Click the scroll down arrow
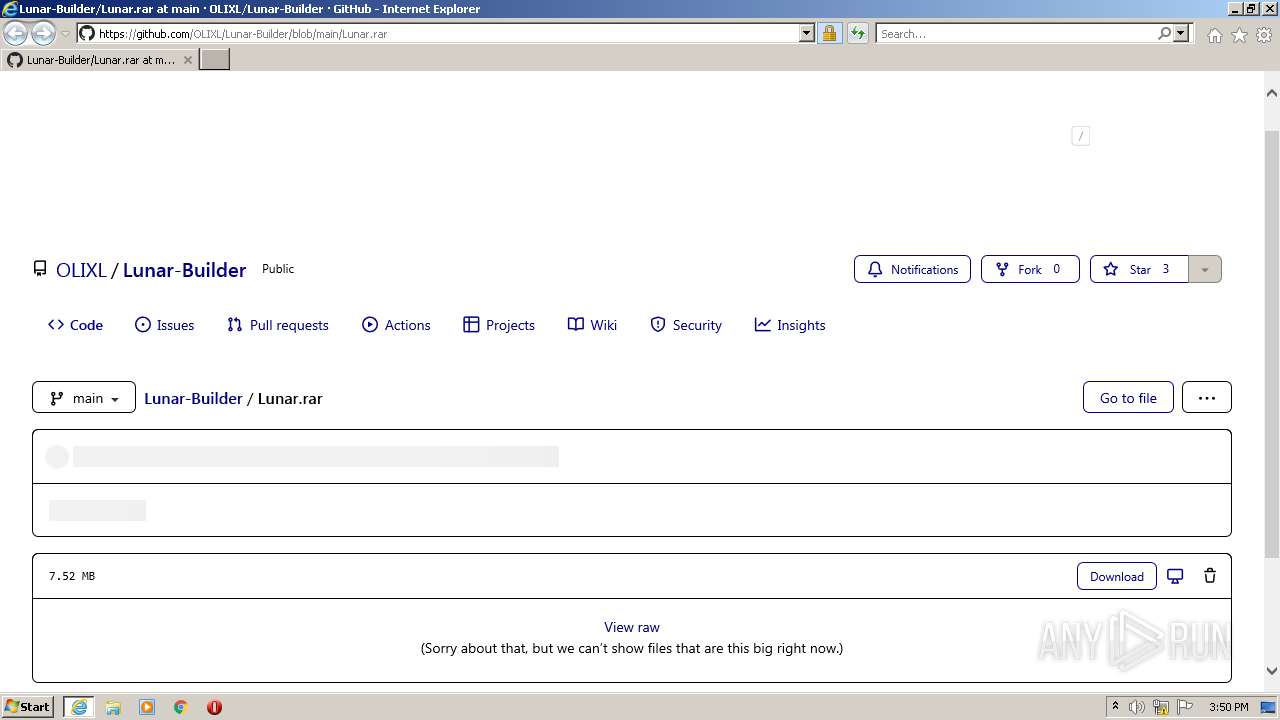Image resolution: width=1280 pixels, height=720 pixels. pyautogui.click(x=1272, y=671)
